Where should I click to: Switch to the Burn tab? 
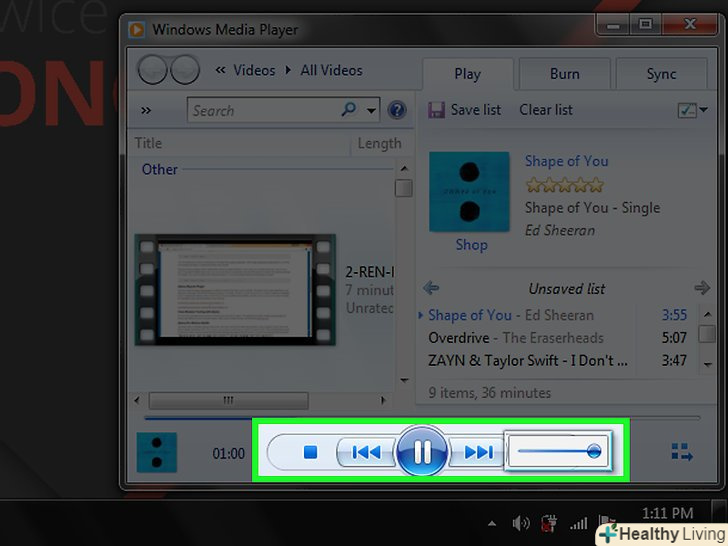point(564,74)
